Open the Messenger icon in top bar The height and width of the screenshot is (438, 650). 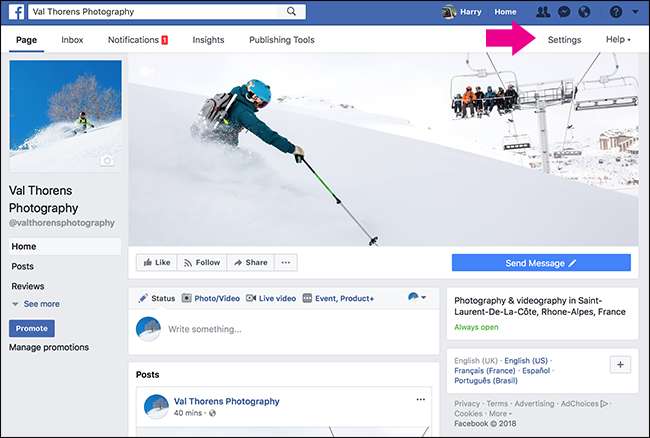tap(564, 12)
